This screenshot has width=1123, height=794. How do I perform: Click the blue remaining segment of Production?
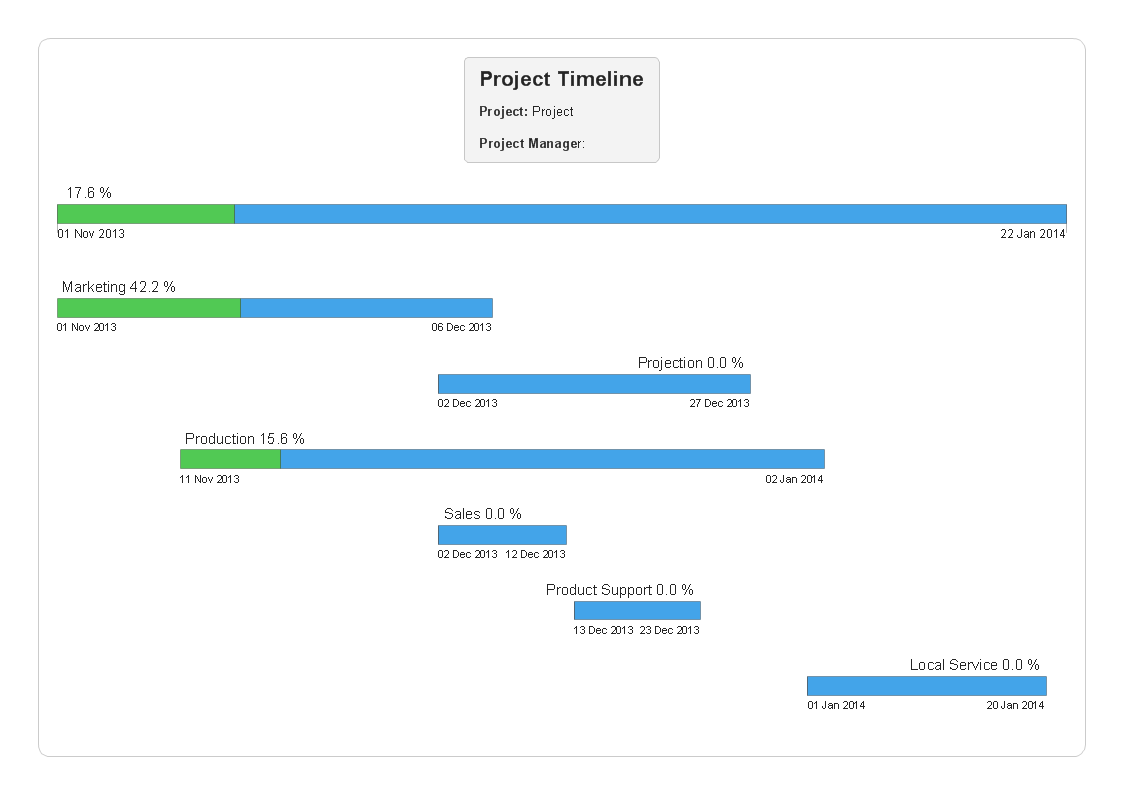[552, 459]
